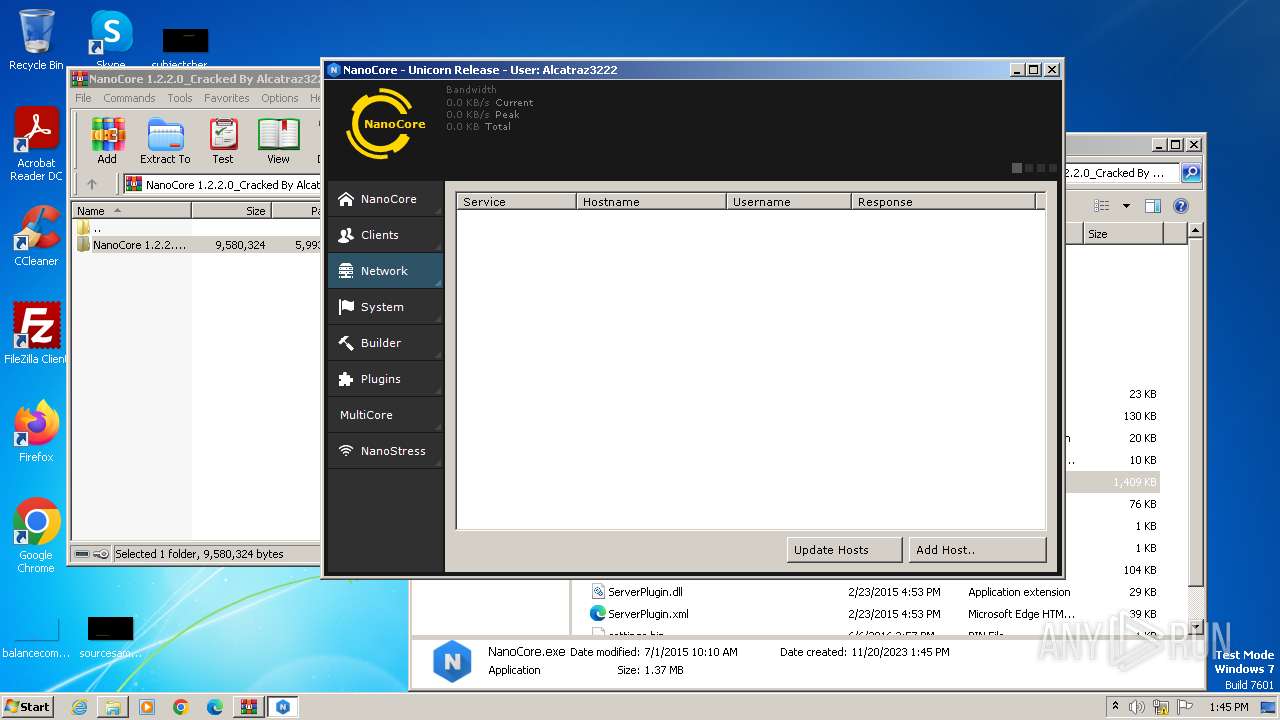Open WinRAR Tools menu
The width and height of the screenshot is (1280, 720).
180,98
